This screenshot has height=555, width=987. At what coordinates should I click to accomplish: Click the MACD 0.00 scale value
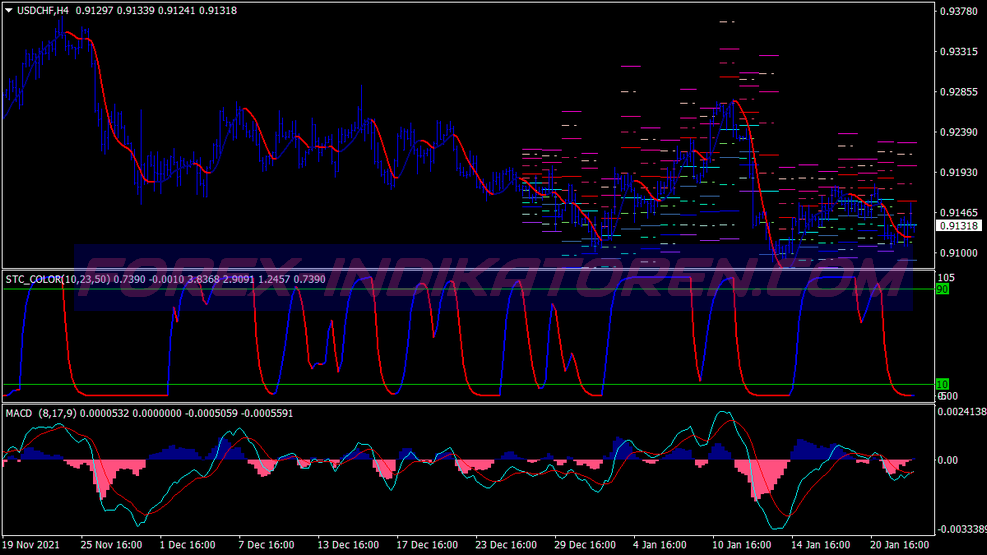point(947,460)
